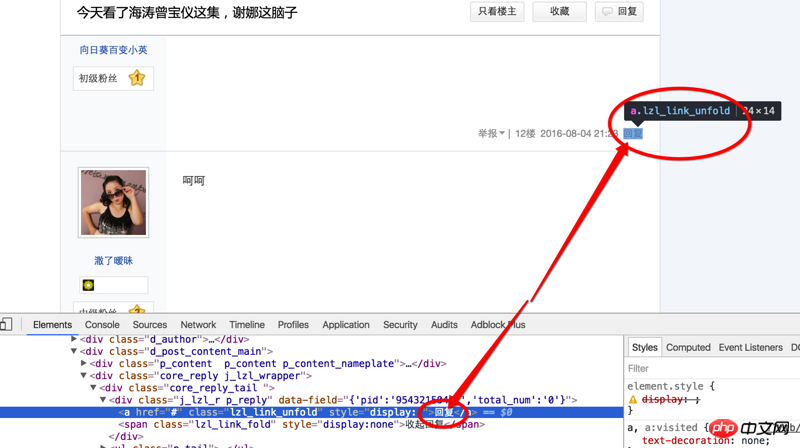
Task: Click the Styles Filter input field
Action: click(713, 368)
